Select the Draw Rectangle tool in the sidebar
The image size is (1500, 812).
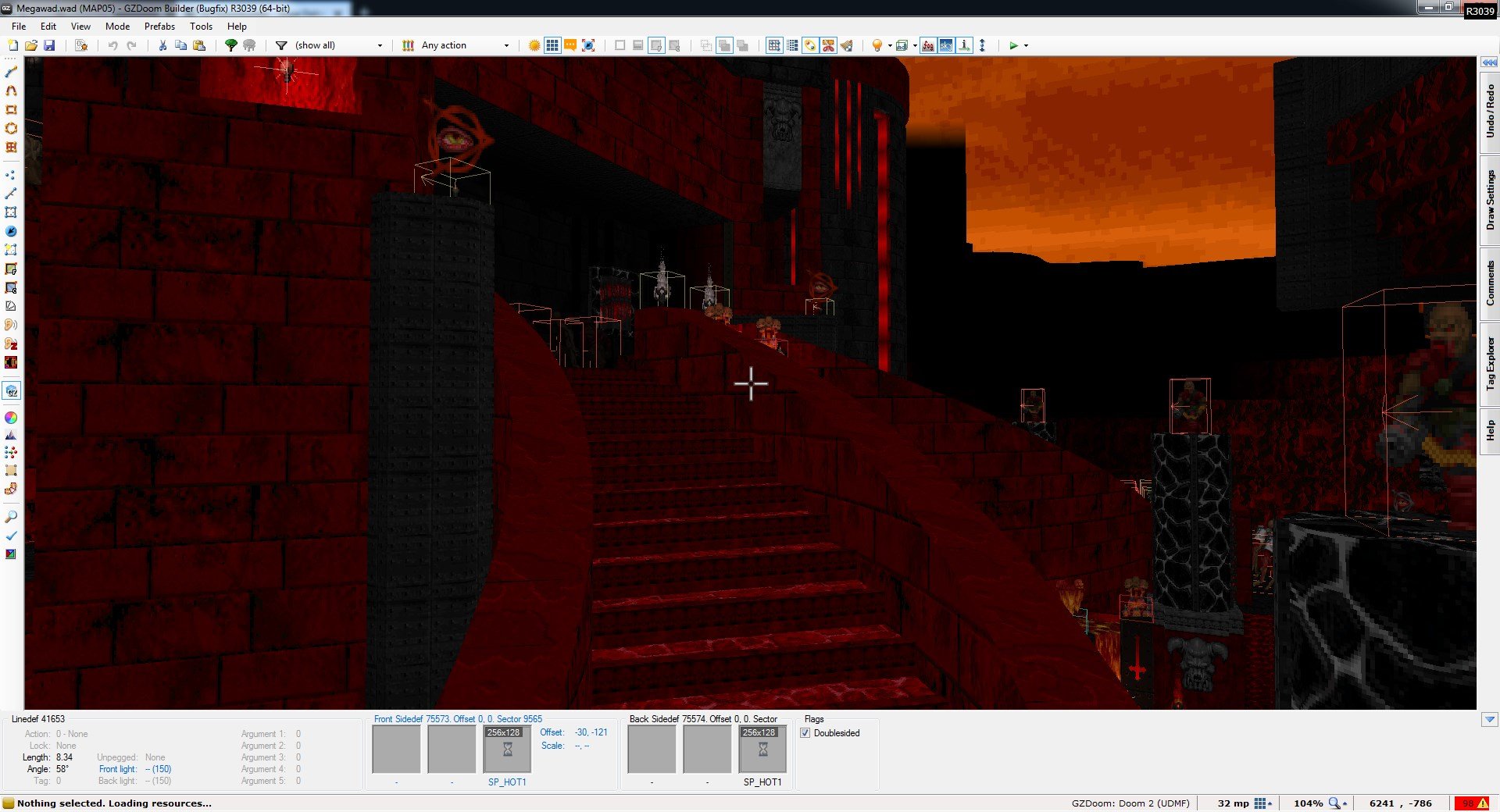tap(11, 109)
